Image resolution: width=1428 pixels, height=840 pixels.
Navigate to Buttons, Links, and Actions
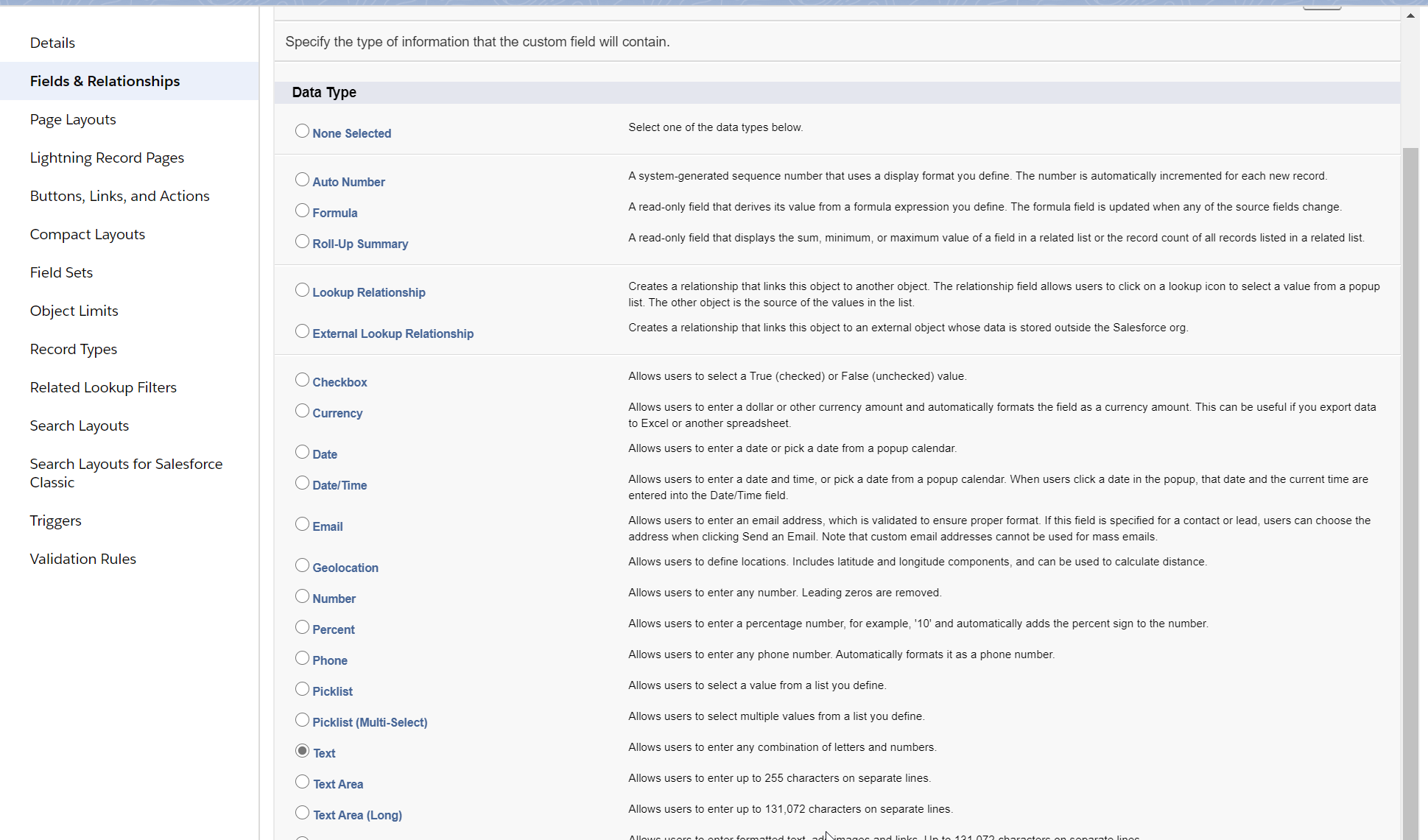tap(119, 196)
